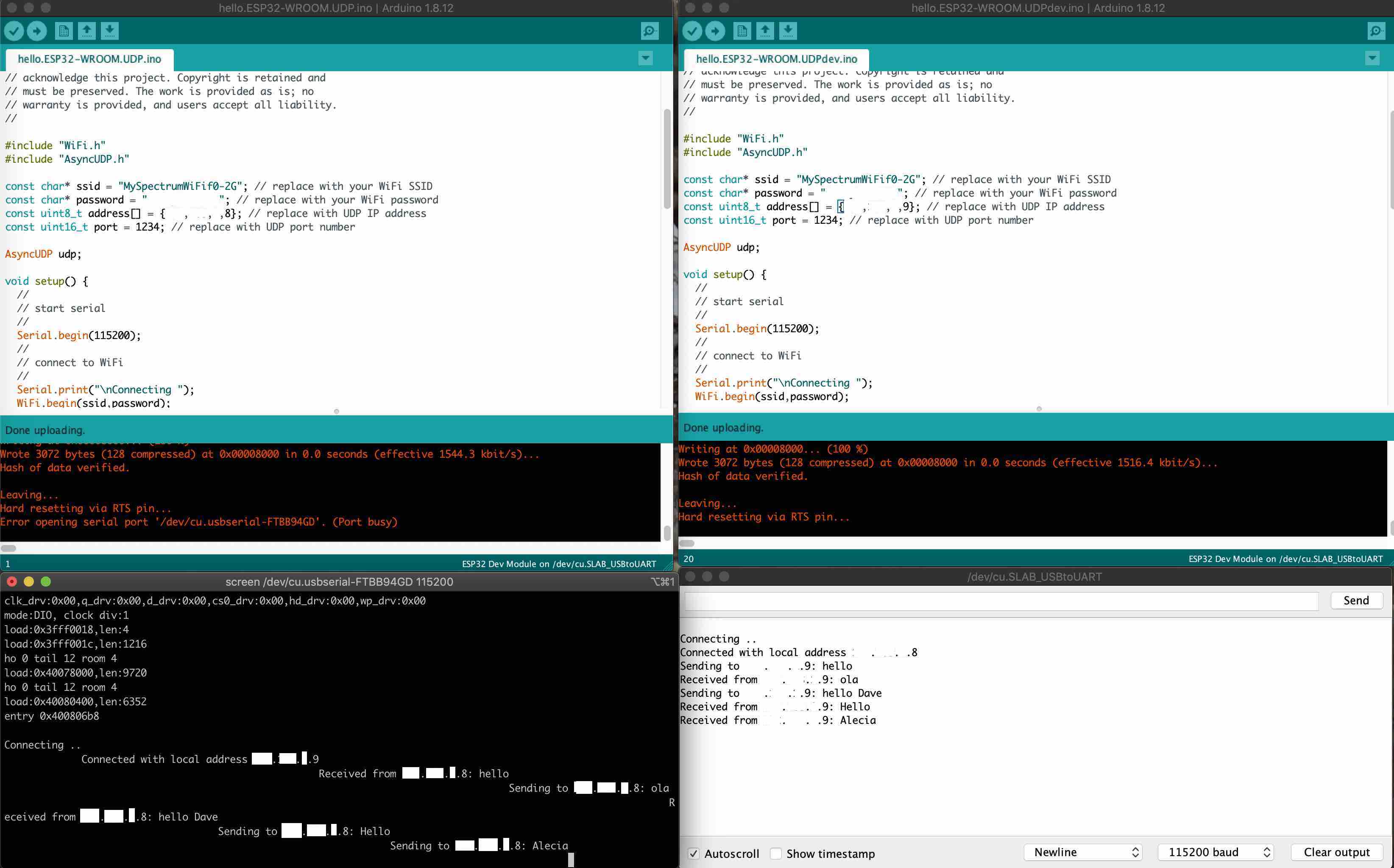Select hello.ESP32-WROOM.UDPdev.ino tab

pyautogui.click(x=776, y=59)
